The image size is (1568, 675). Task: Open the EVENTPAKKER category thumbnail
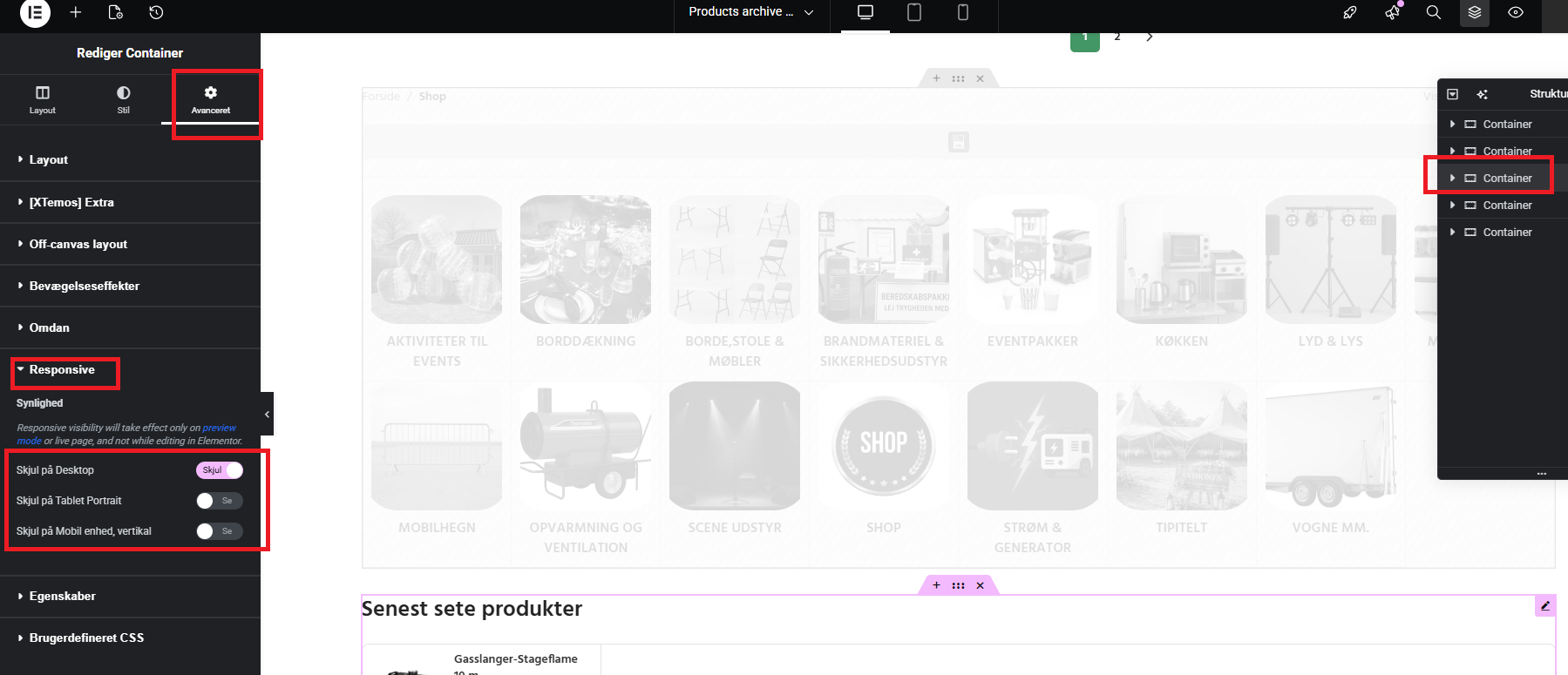tap(1033, 260)
